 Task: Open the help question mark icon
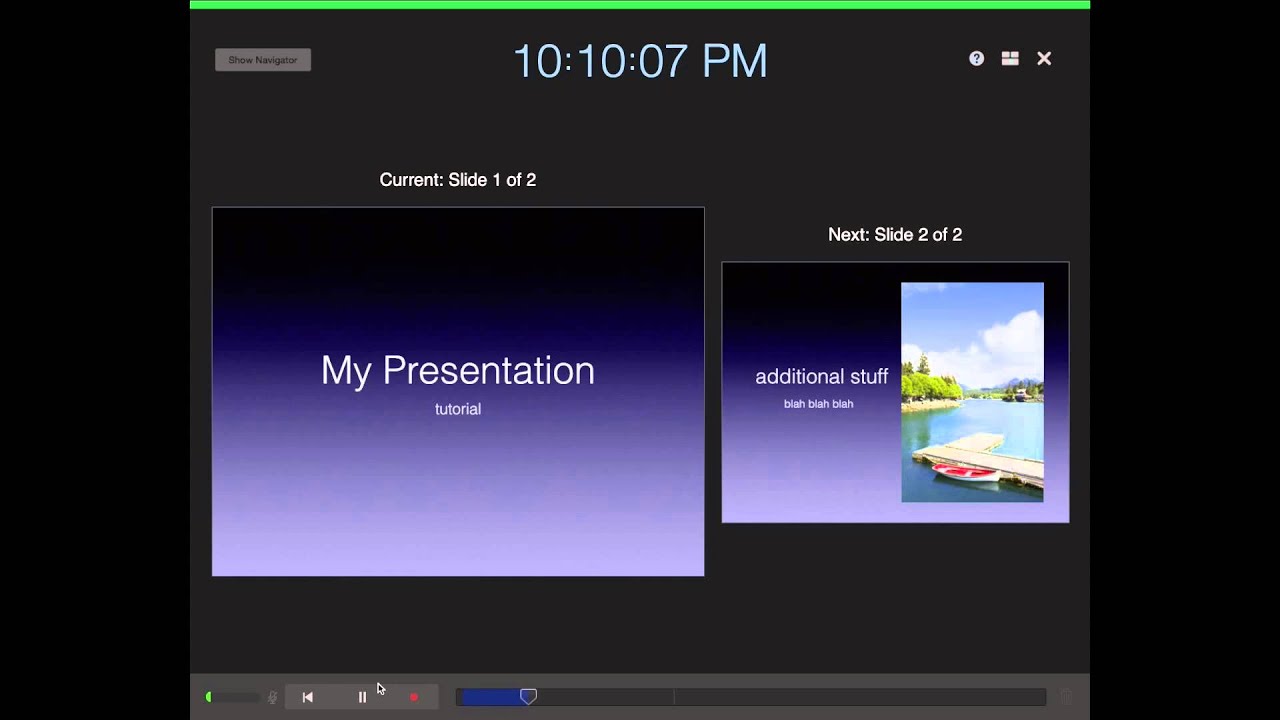tap(976, 59)
